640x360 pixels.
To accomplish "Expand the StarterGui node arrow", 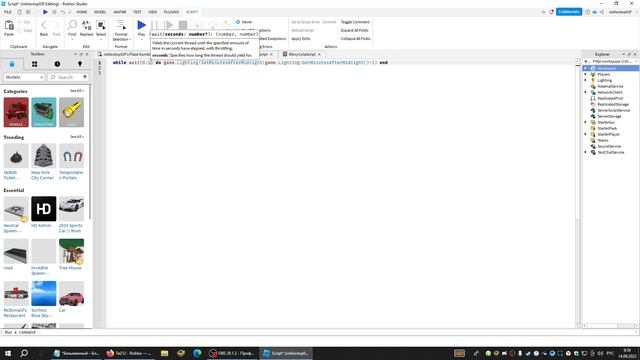I will pos(586,122).
